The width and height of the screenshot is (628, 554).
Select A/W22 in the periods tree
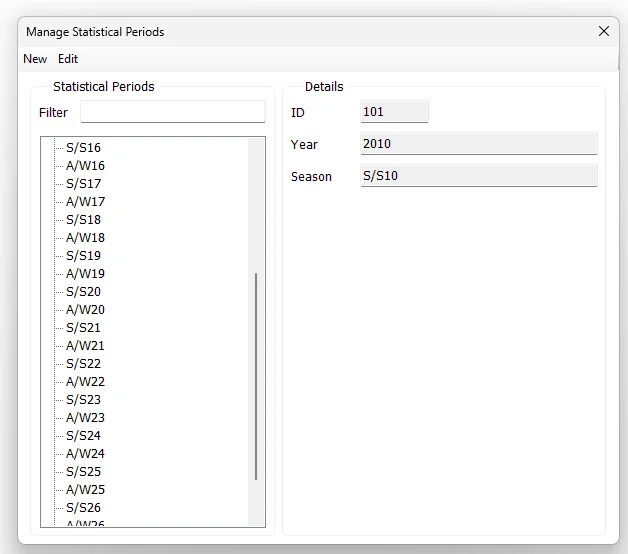[x=85, y=382]
